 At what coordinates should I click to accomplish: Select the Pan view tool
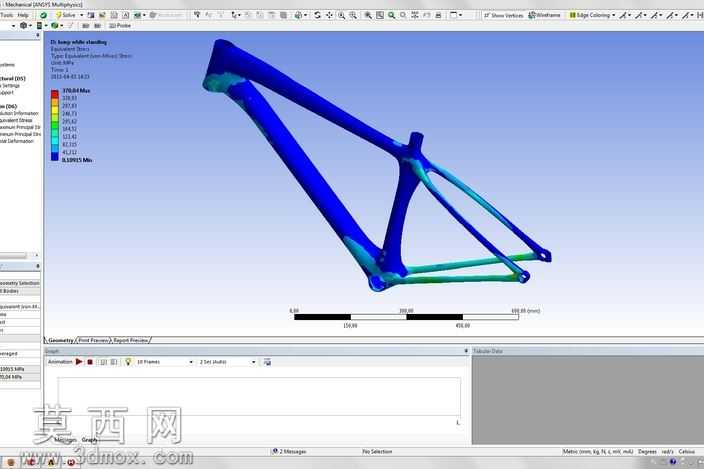tap(329, 15)
